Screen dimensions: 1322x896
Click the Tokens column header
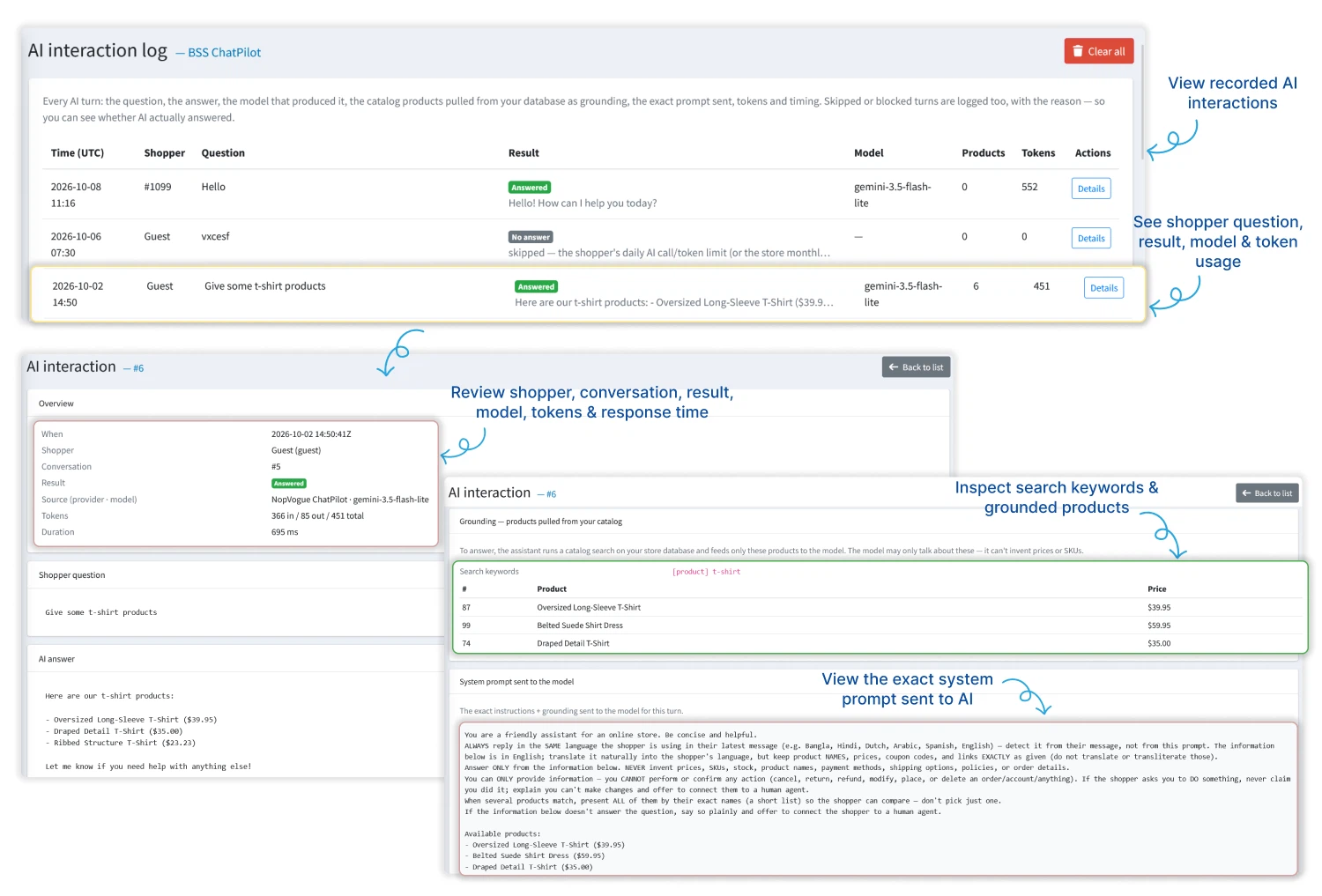(1038, 153)
